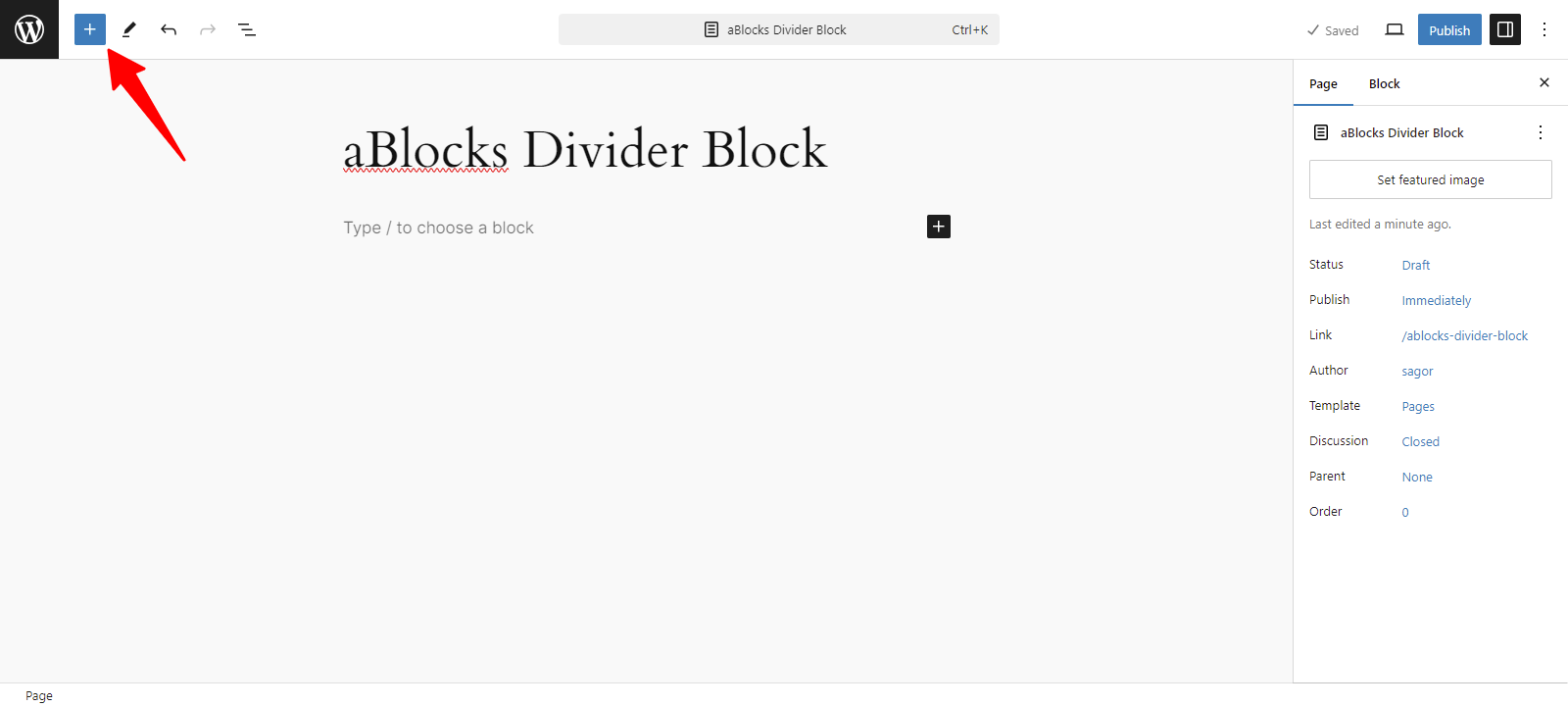Select the Tools pencil icon
Viewport: 1568px width, 707px height.
point(129,29)
